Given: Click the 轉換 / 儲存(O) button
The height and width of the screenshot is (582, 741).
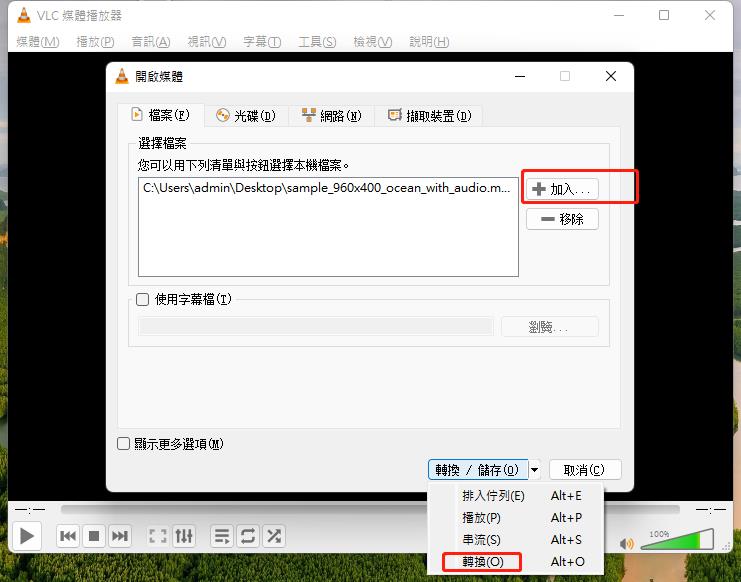Looking at the screenshot, I should [478, 470].
